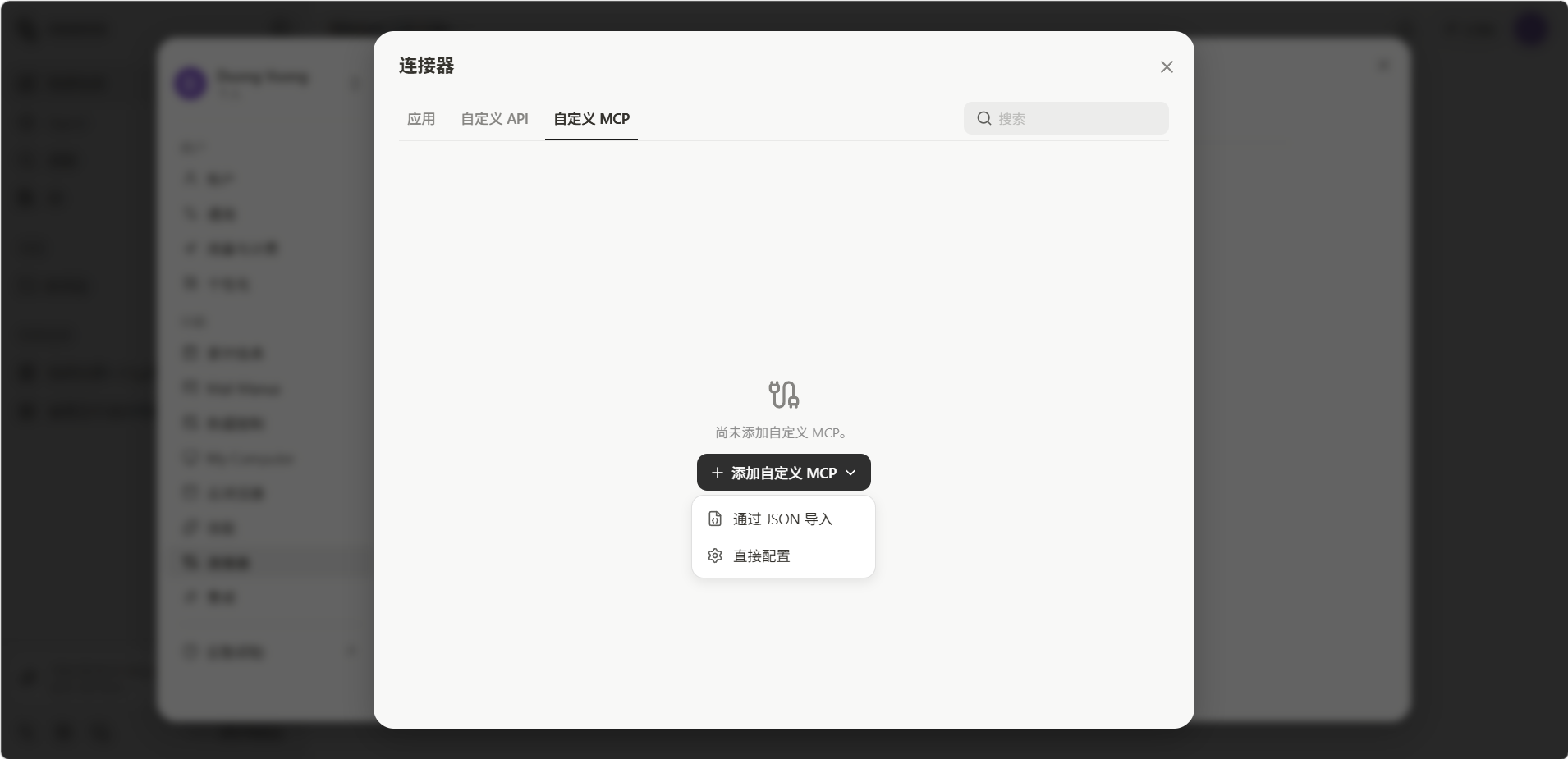
Task: Select the 自定义 MCP tab
Action: click(x=591, y=119)
